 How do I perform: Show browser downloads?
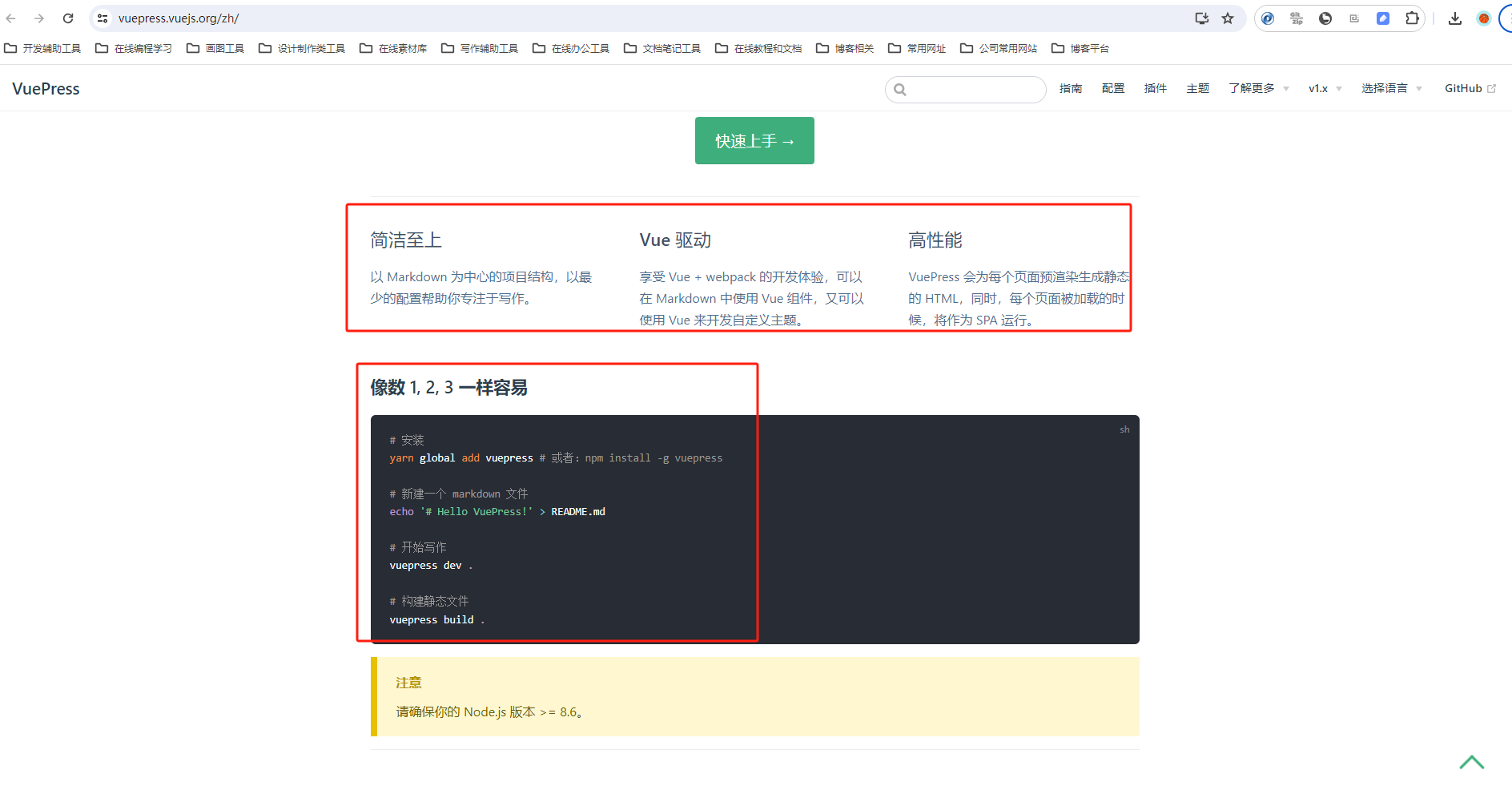click(1455, 18)
